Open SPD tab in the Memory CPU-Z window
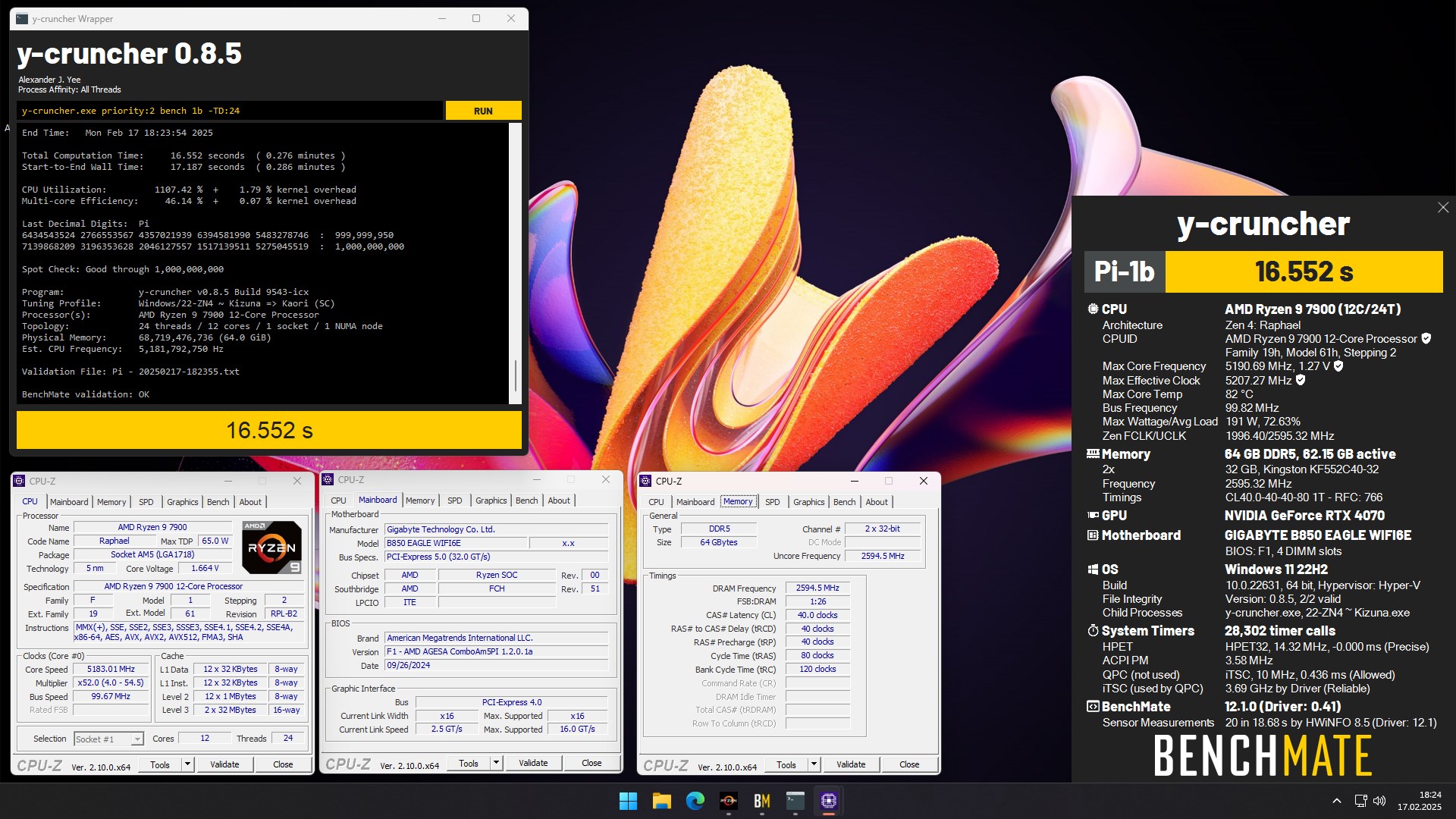 [x=772, y=502]
